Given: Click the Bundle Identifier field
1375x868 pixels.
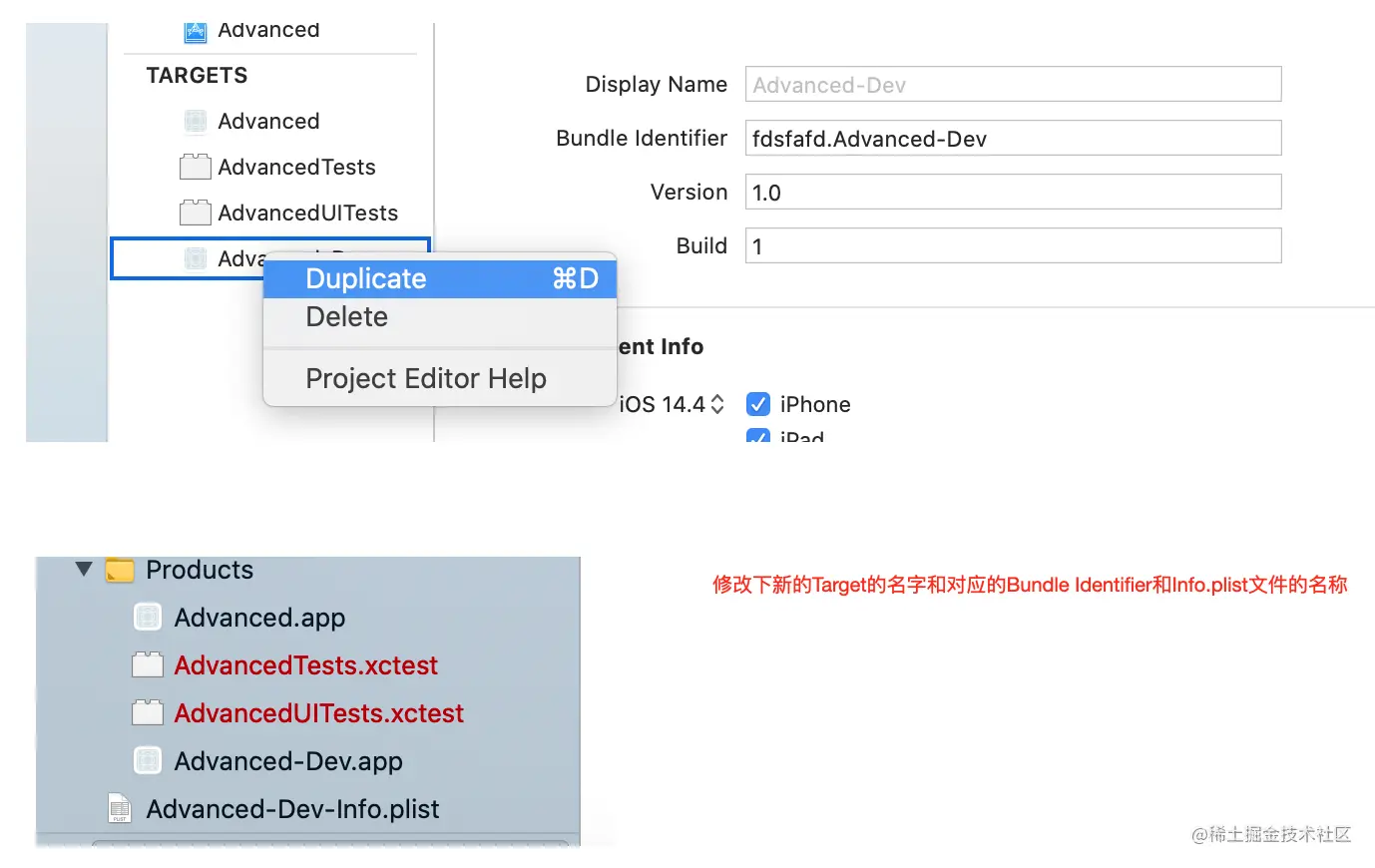Looking at the screenshot, I should click(x=1013, y=139).
